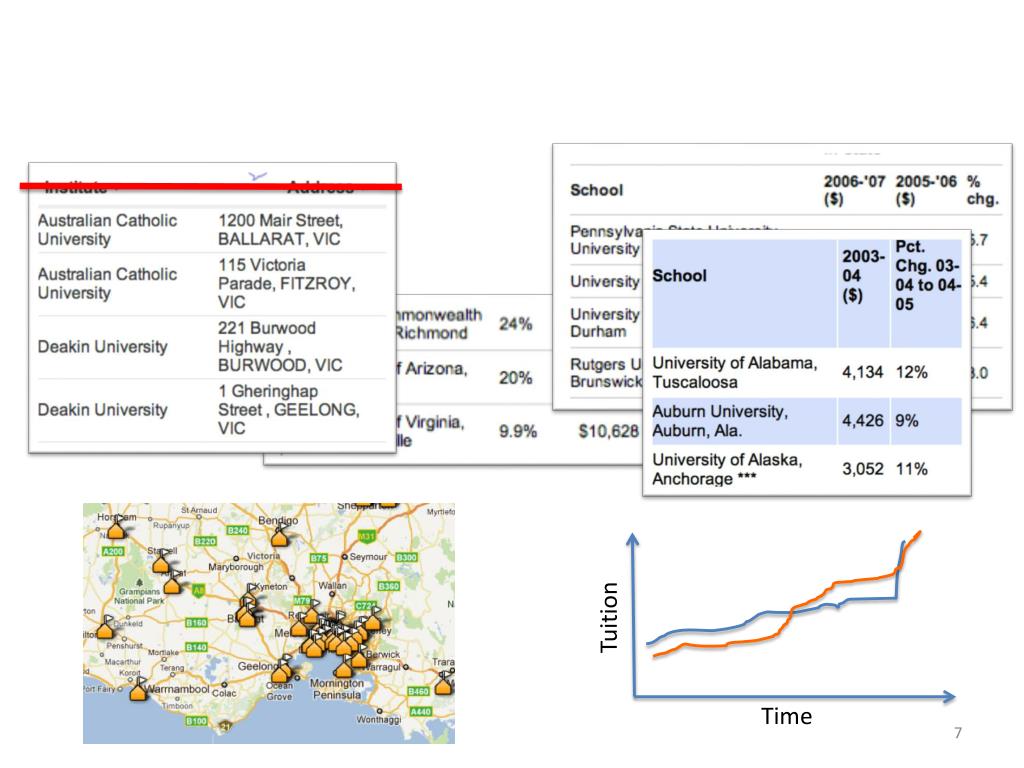The image size is (1024, 768).
Task: Click the B160 road shield on map
Action: tap(197, 622)
